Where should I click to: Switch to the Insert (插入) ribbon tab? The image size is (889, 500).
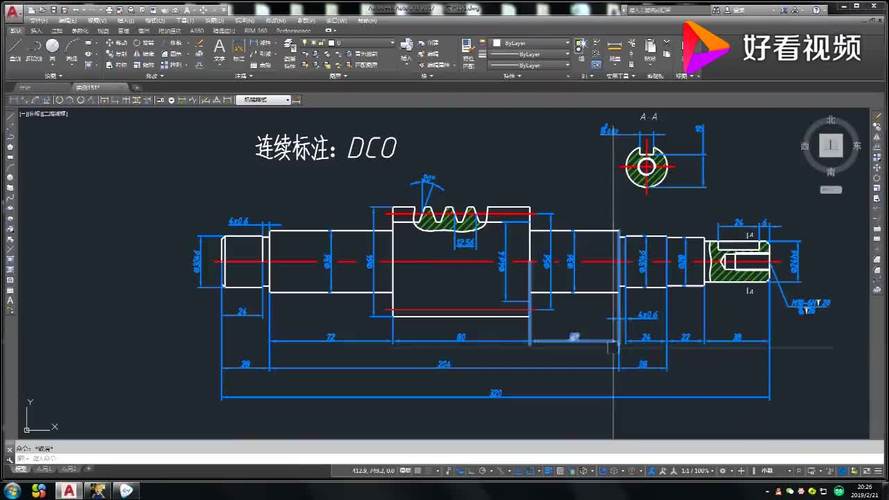coord(36,31)
